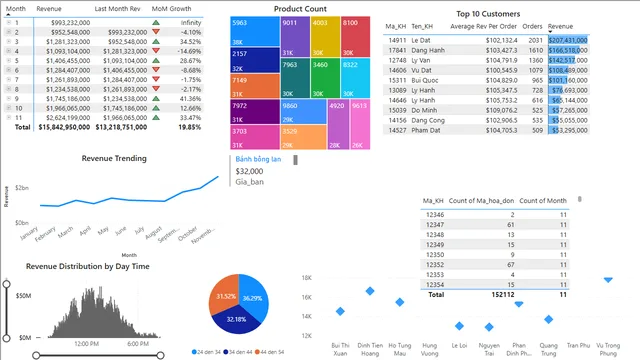
Task: Expand month 3 row in revenue matrix
Action: (9, 42)
